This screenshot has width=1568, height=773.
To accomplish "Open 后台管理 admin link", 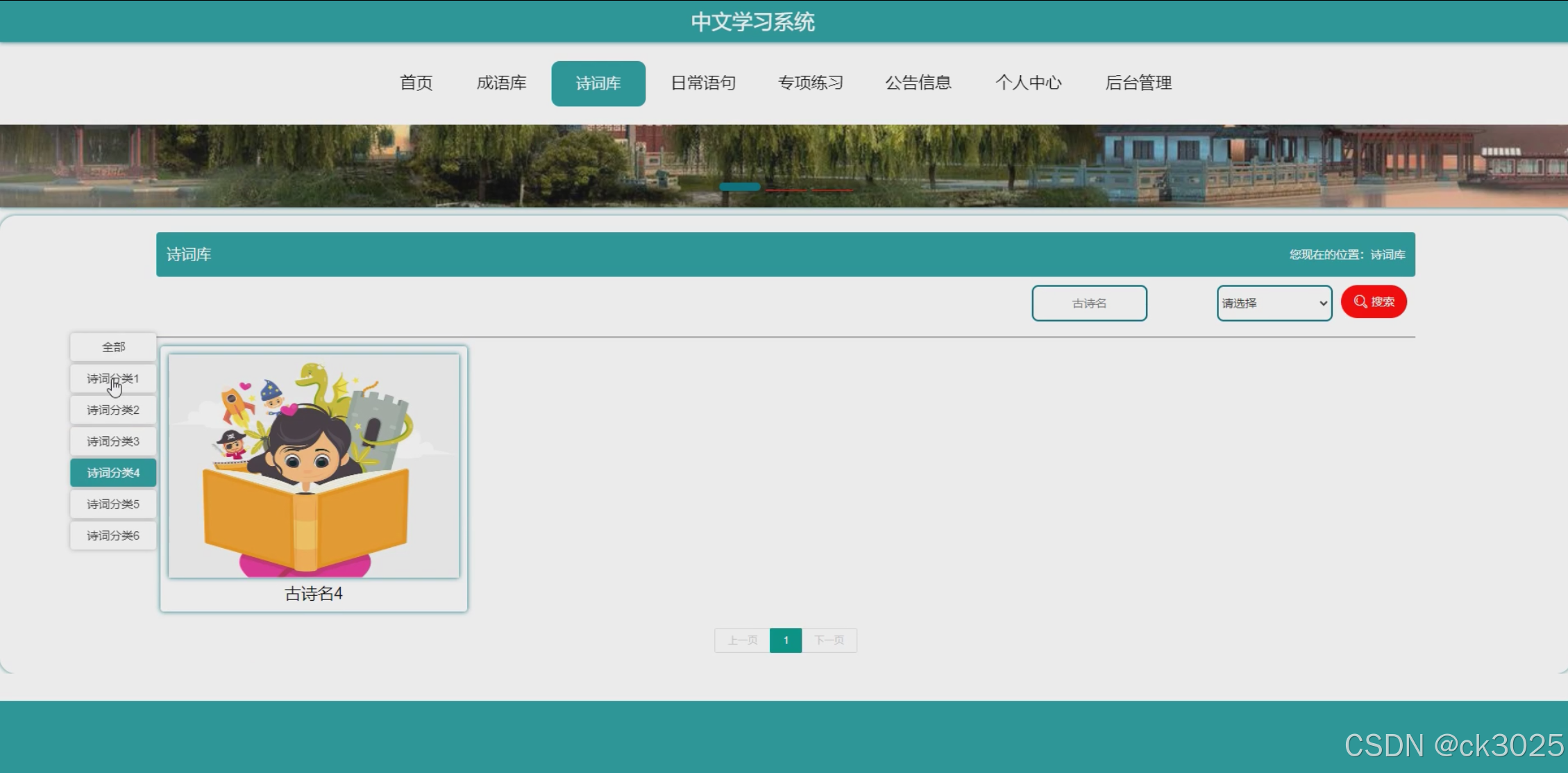I will 1138,83.
